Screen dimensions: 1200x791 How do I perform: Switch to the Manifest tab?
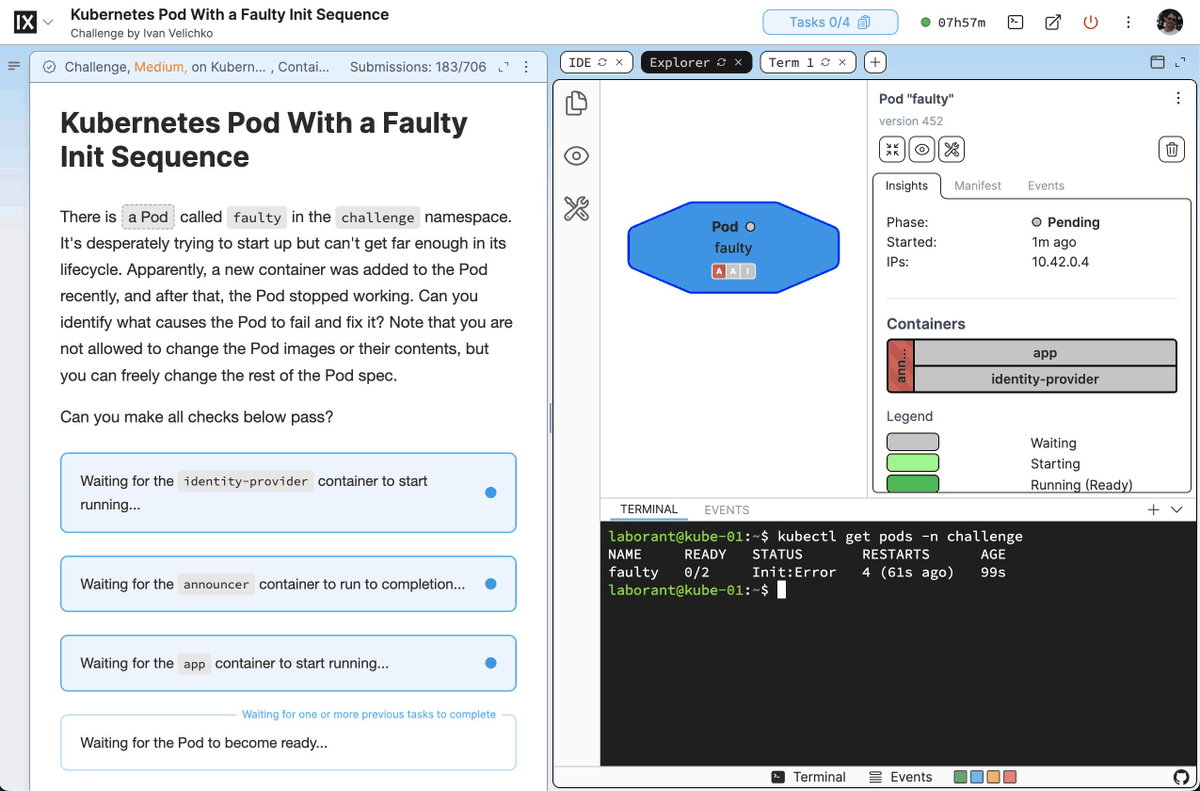[977, 185]
